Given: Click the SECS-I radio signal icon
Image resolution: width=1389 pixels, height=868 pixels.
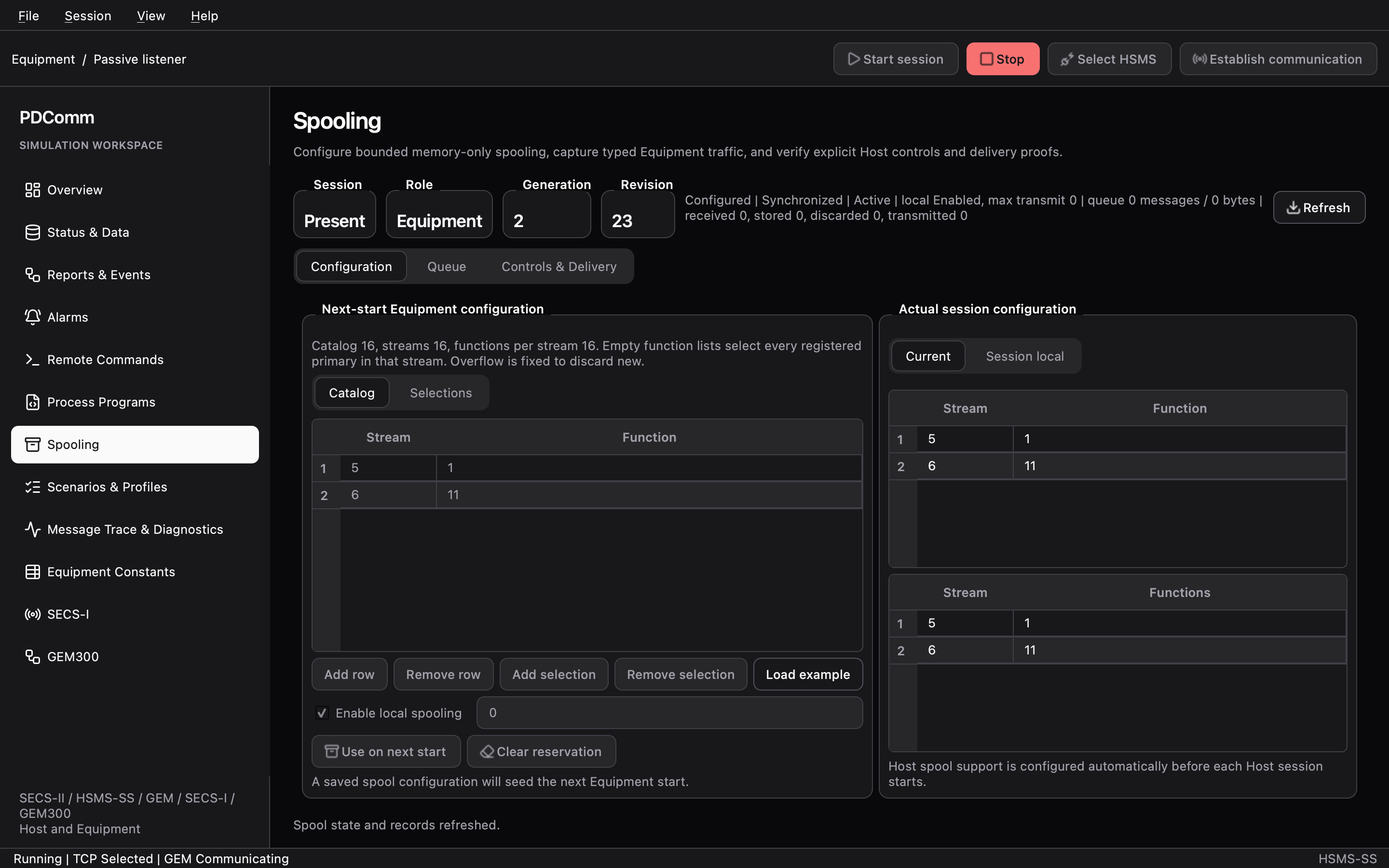Looking at the screenshot, I should click(x=33, y=615).
